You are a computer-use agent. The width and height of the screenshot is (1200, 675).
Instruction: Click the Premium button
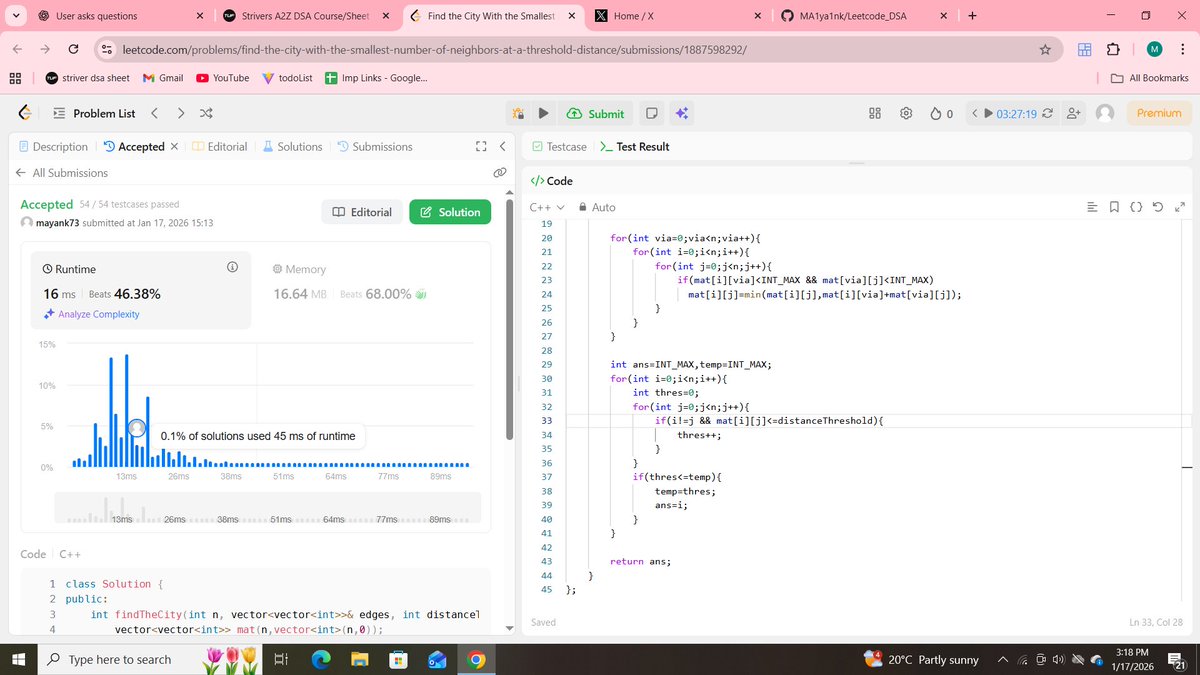click(x=1159, y=113)
